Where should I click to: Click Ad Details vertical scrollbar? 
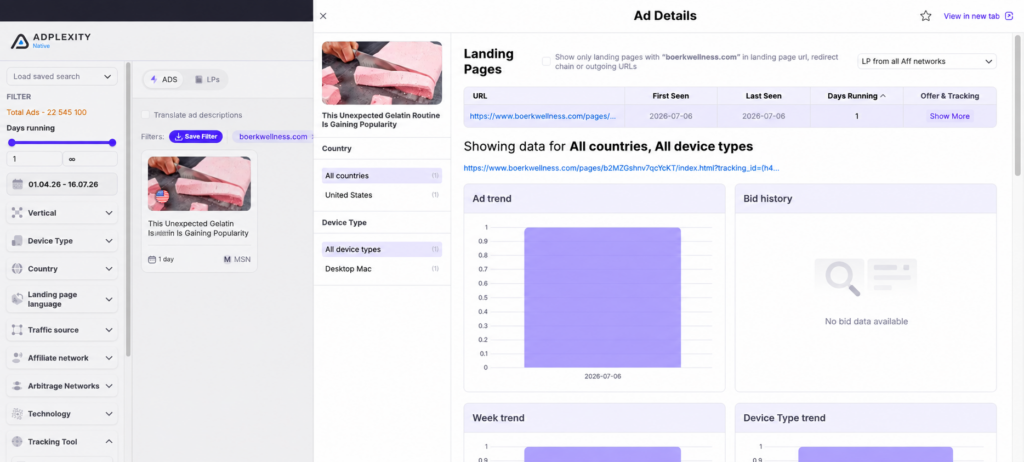coord(1017,105)
